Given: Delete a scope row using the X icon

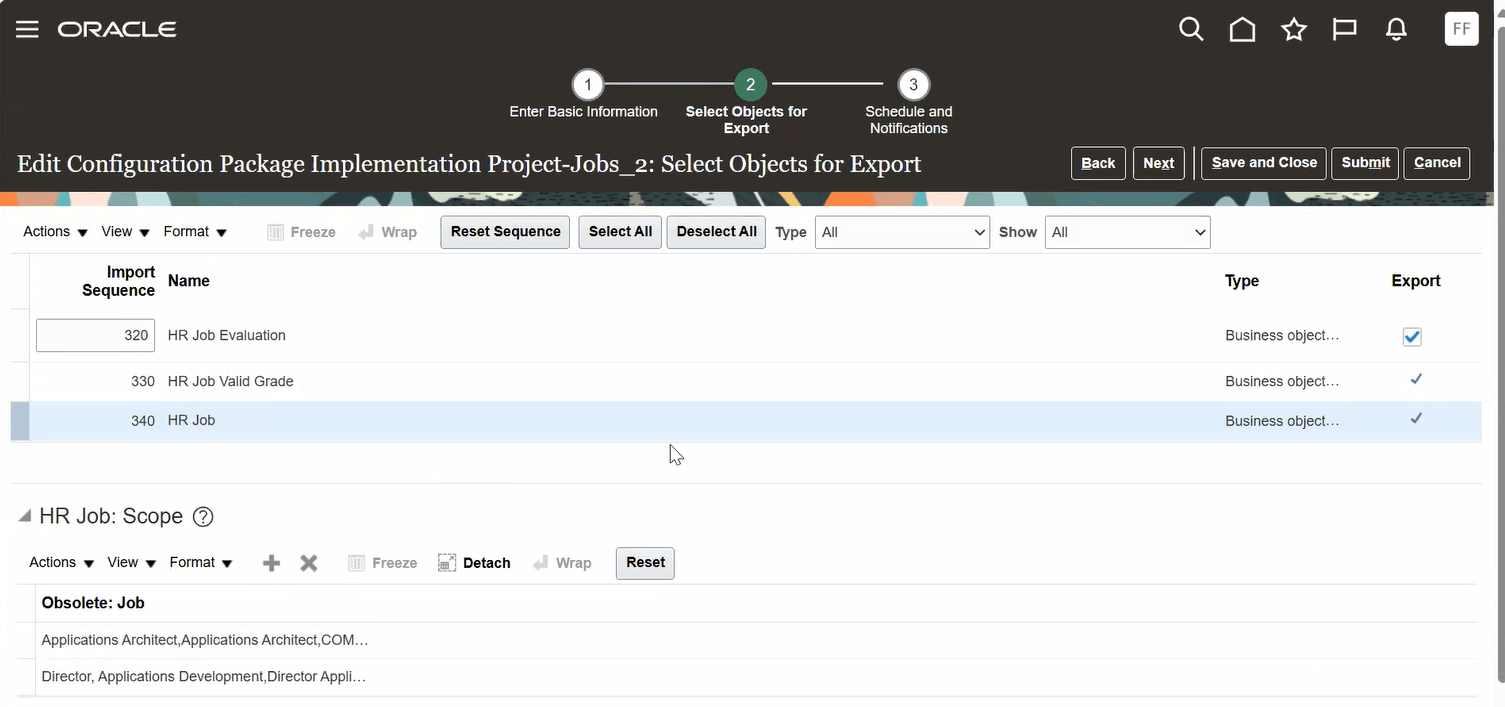Looking at the screenshot, I should [x=308, y=562].
